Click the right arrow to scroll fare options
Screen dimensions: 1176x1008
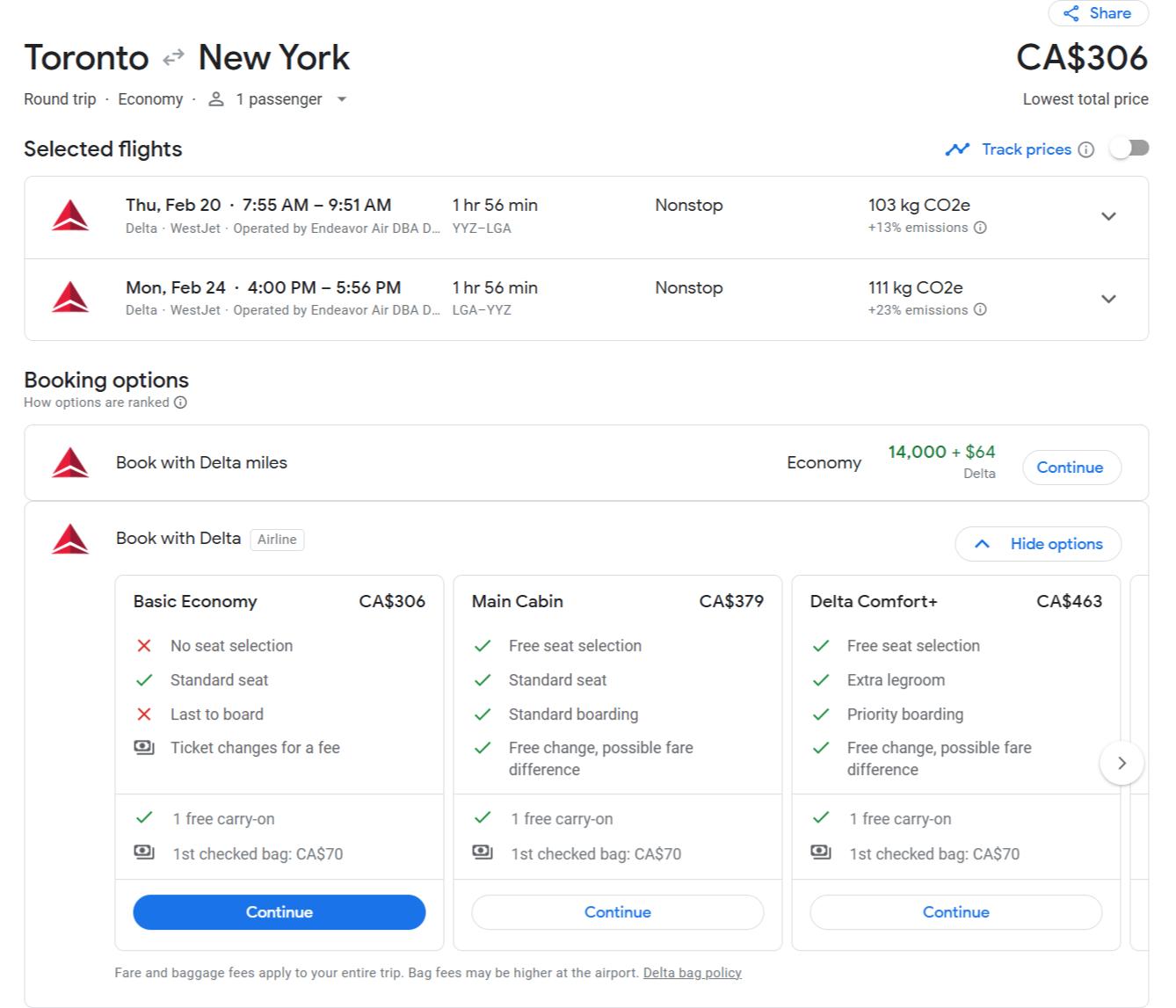[1121, 763]
